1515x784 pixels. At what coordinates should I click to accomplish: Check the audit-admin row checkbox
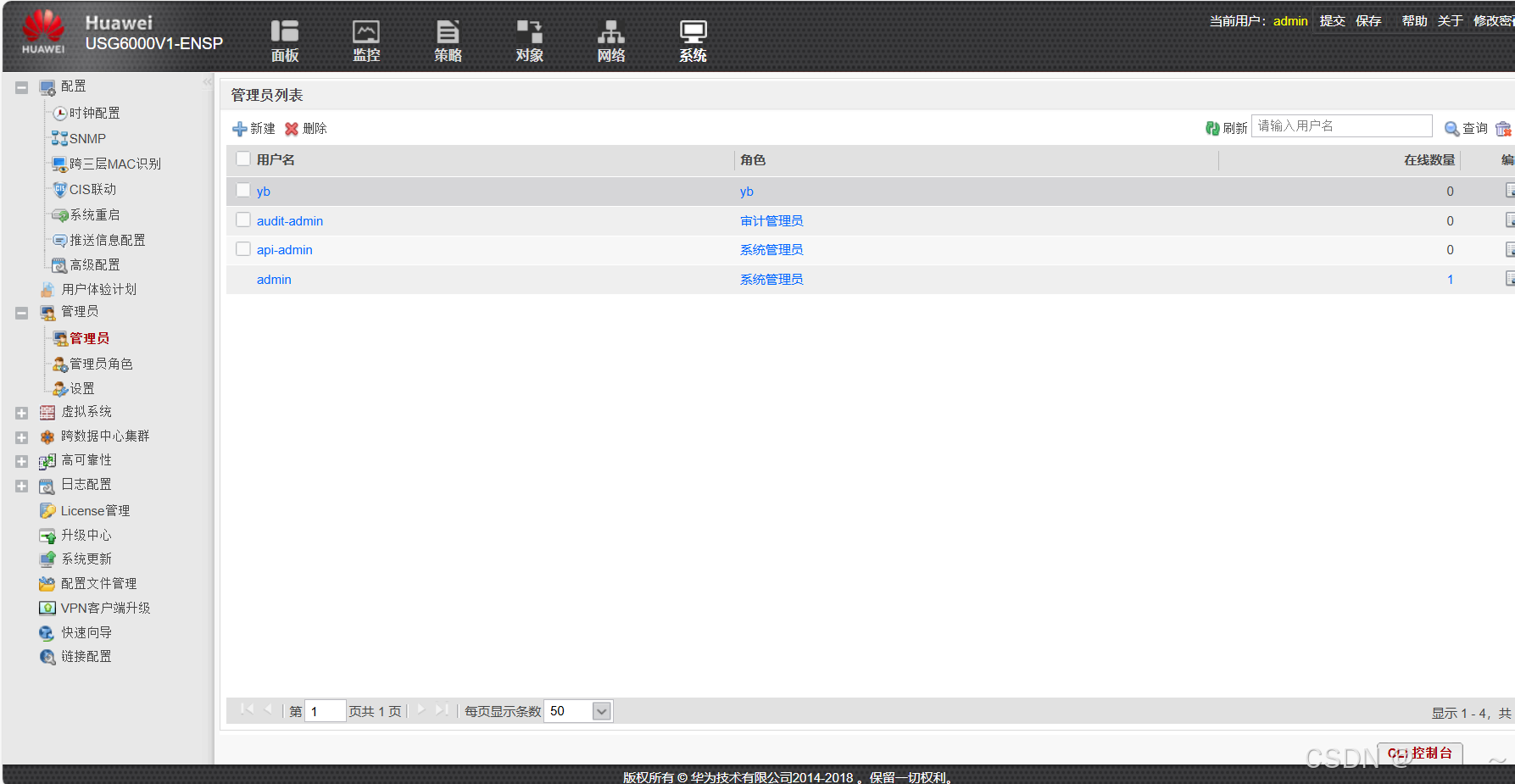243,220
